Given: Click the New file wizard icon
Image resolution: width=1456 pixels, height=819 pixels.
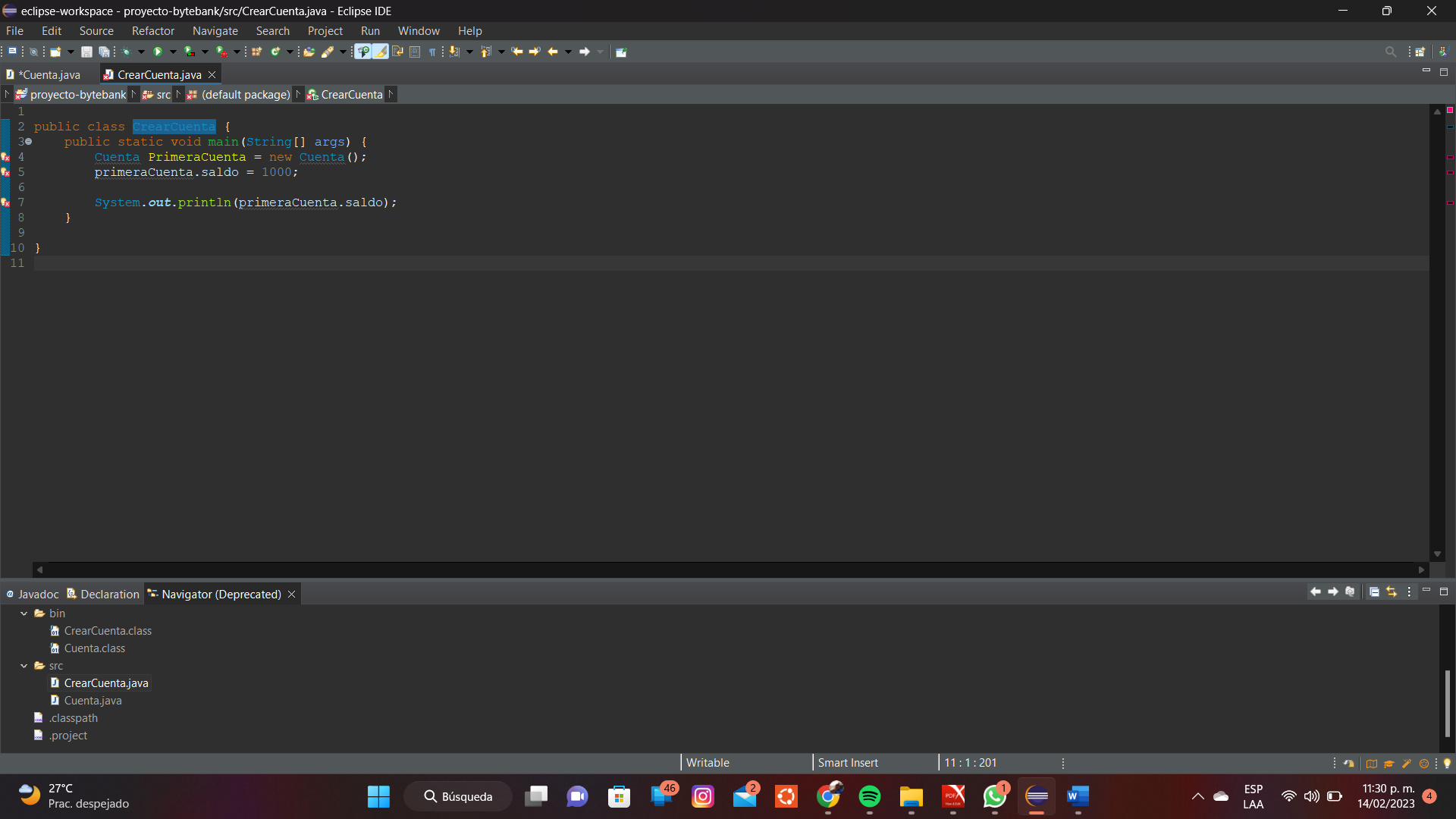Looking at the screenshot, I should click(x=55, y=52).
